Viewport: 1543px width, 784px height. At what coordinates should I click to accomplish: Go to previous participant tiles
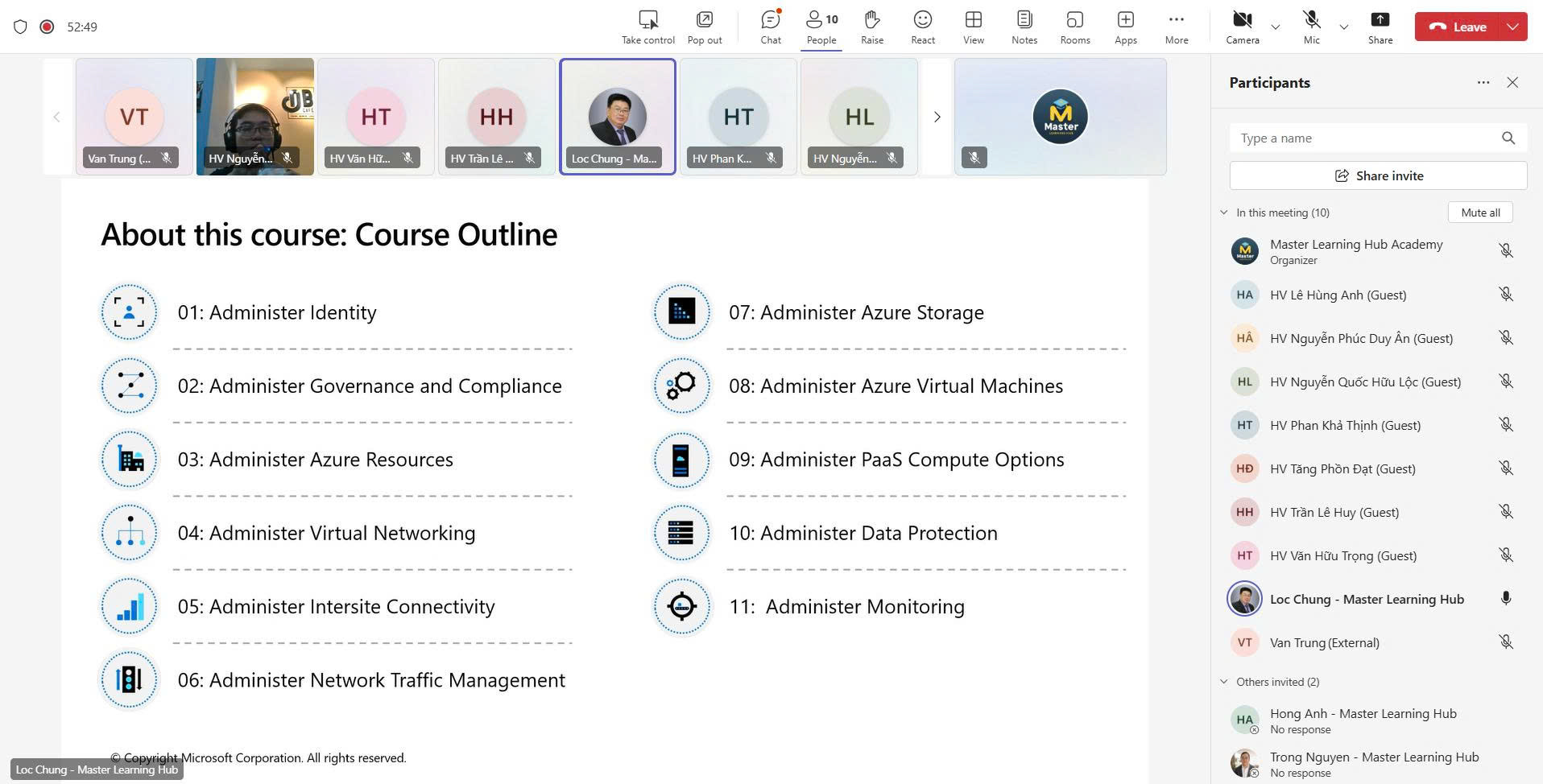click(x=57, y=117)
